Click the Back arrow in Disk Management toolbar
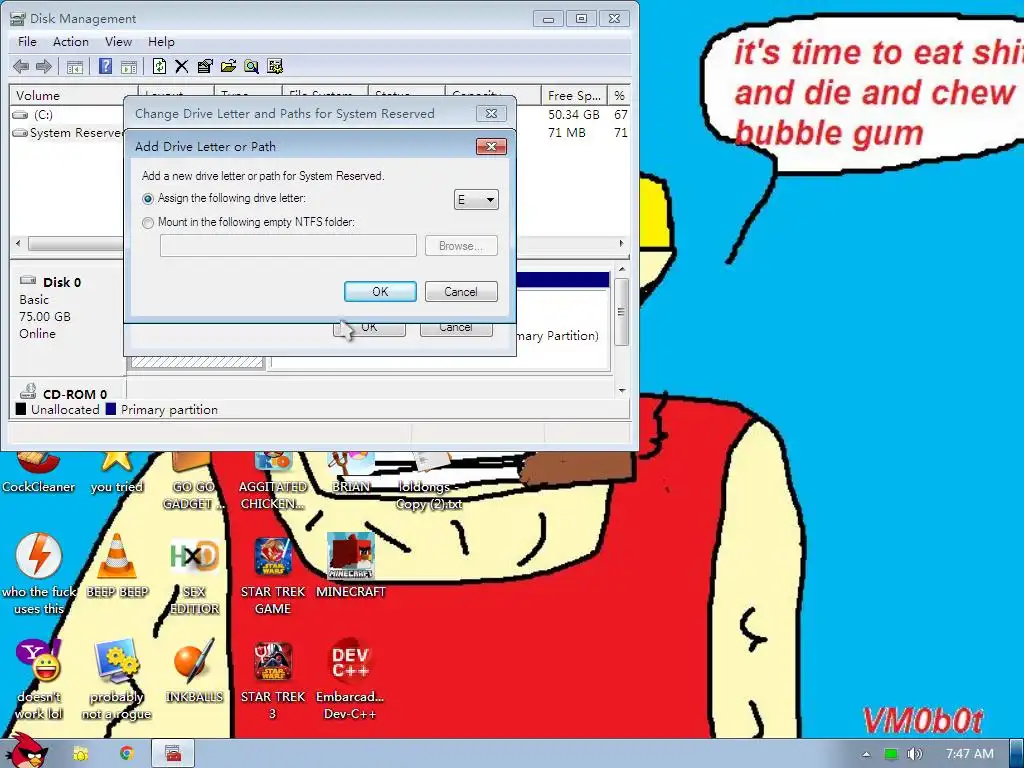 click(21, 66)
